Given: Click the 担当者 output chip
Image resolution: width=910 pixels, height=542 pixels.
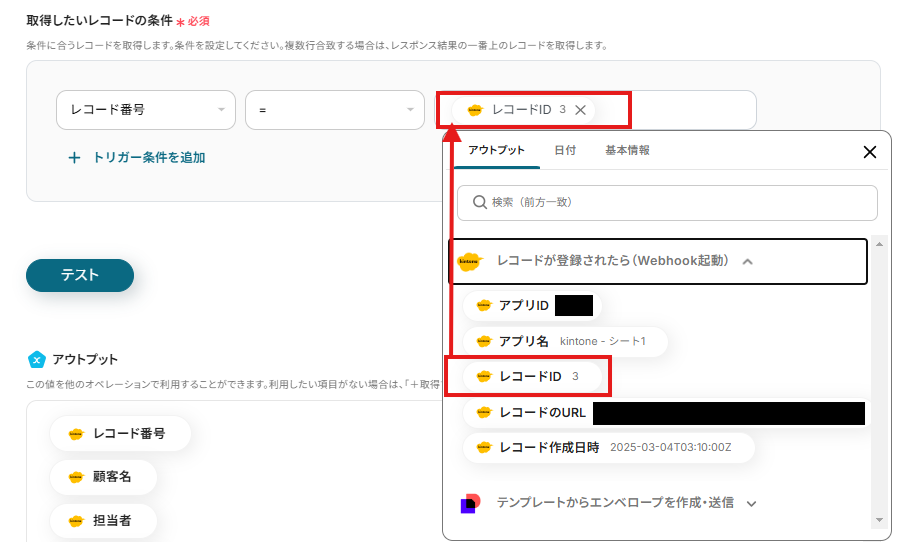Looking at the screenshot, I should 103,521.
